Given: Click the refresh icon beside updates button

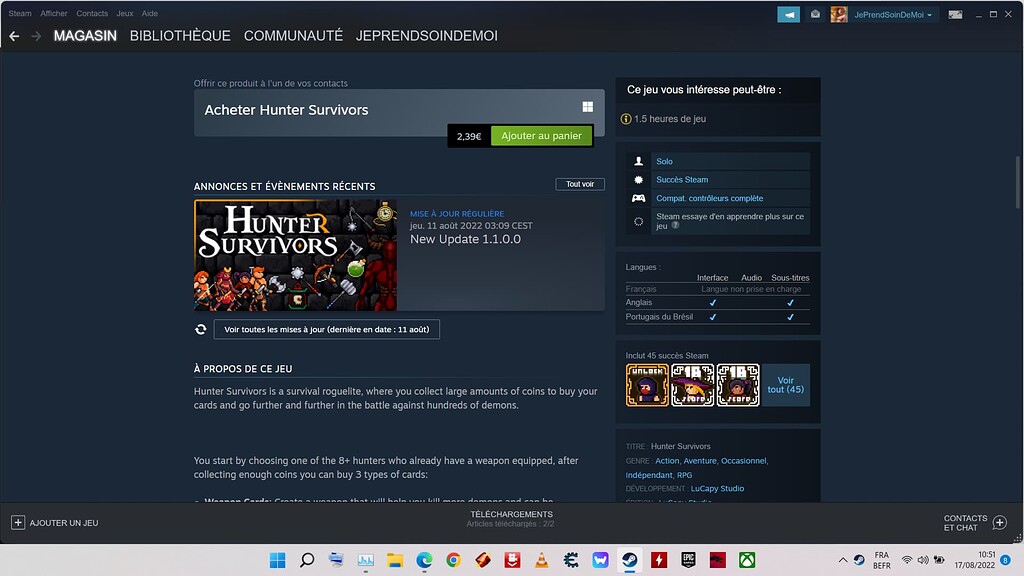Looking at the screenshot, I should click(201, 329).
